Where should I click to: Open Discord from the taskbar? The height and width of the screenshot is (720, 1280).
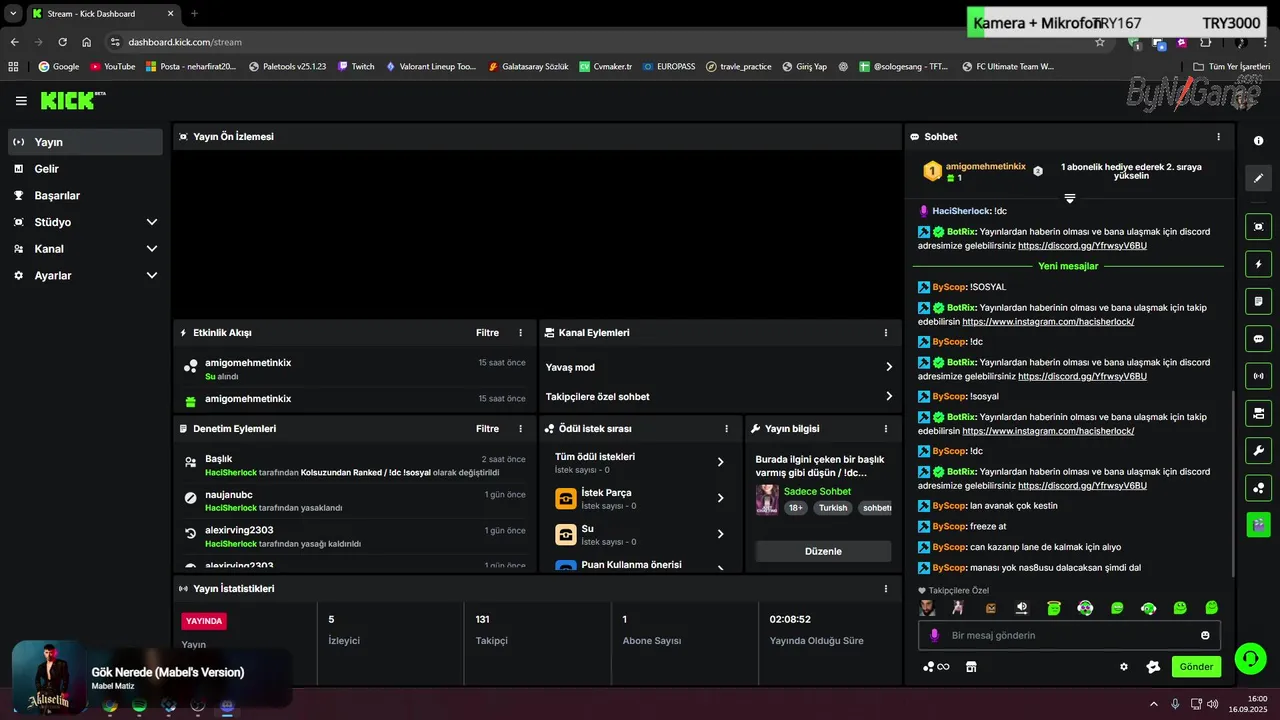click(227, 706)
